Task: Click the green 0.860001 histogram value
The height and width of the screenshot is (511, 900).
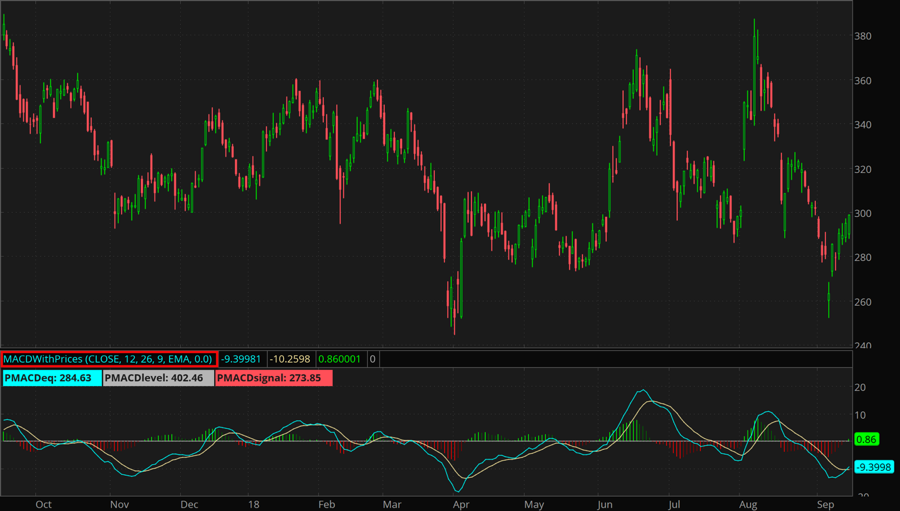Action: click(338, 358)
